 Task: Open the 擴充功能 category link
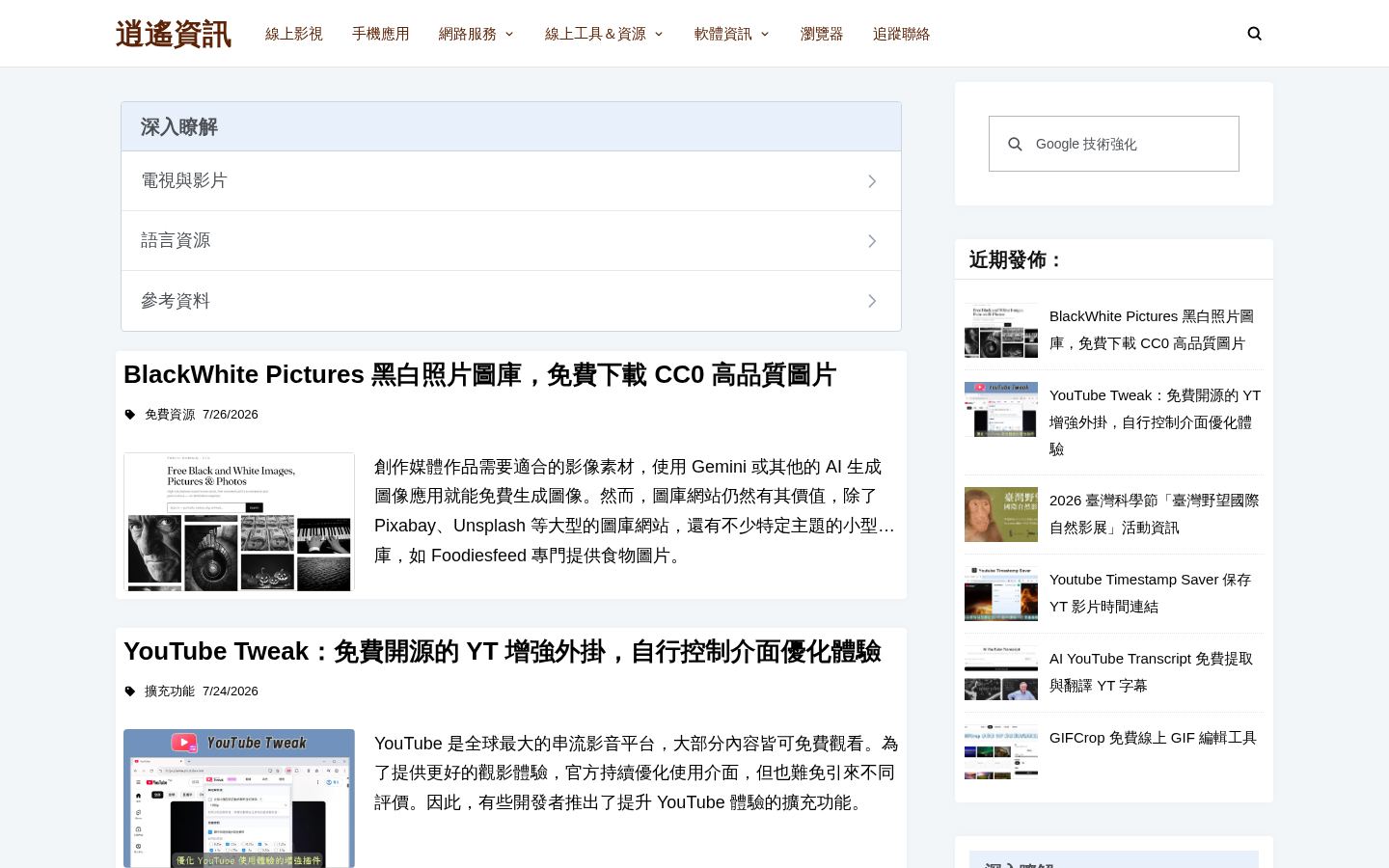coord(170,692)
